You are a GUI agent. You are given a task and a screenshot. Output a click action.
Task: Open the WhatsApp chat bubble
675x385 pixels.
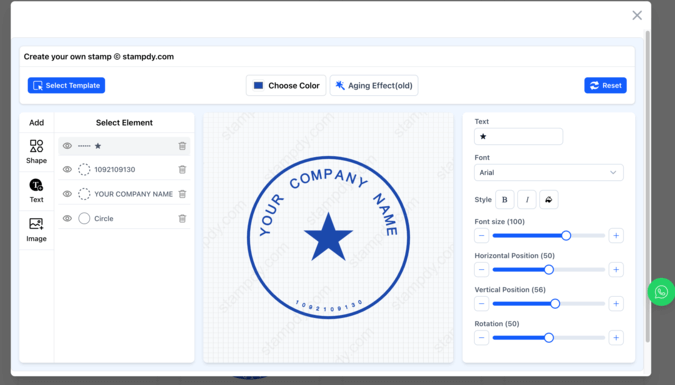[x=661, y=292]
